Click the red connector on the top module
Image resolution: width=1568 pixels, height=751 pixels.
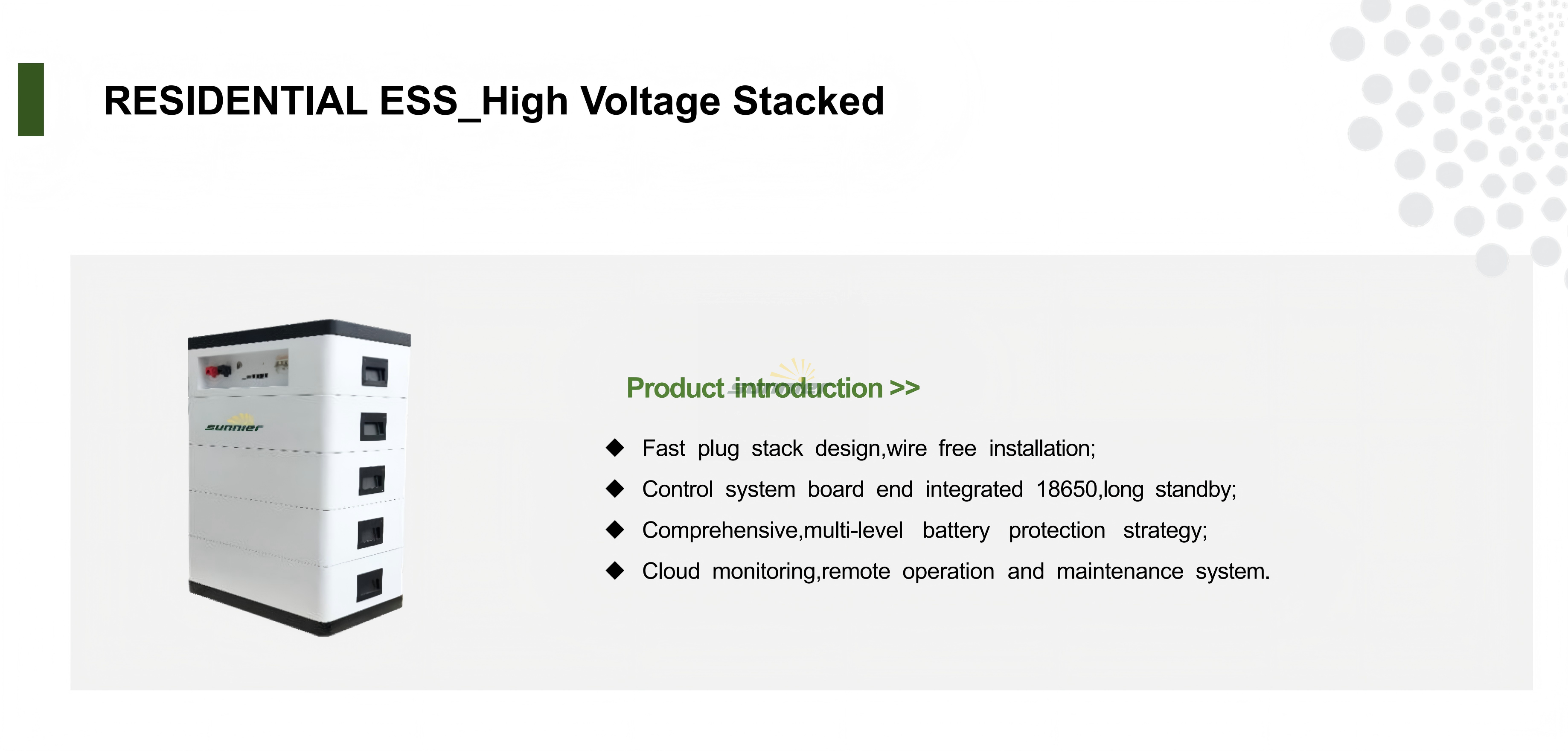(212, 371)
